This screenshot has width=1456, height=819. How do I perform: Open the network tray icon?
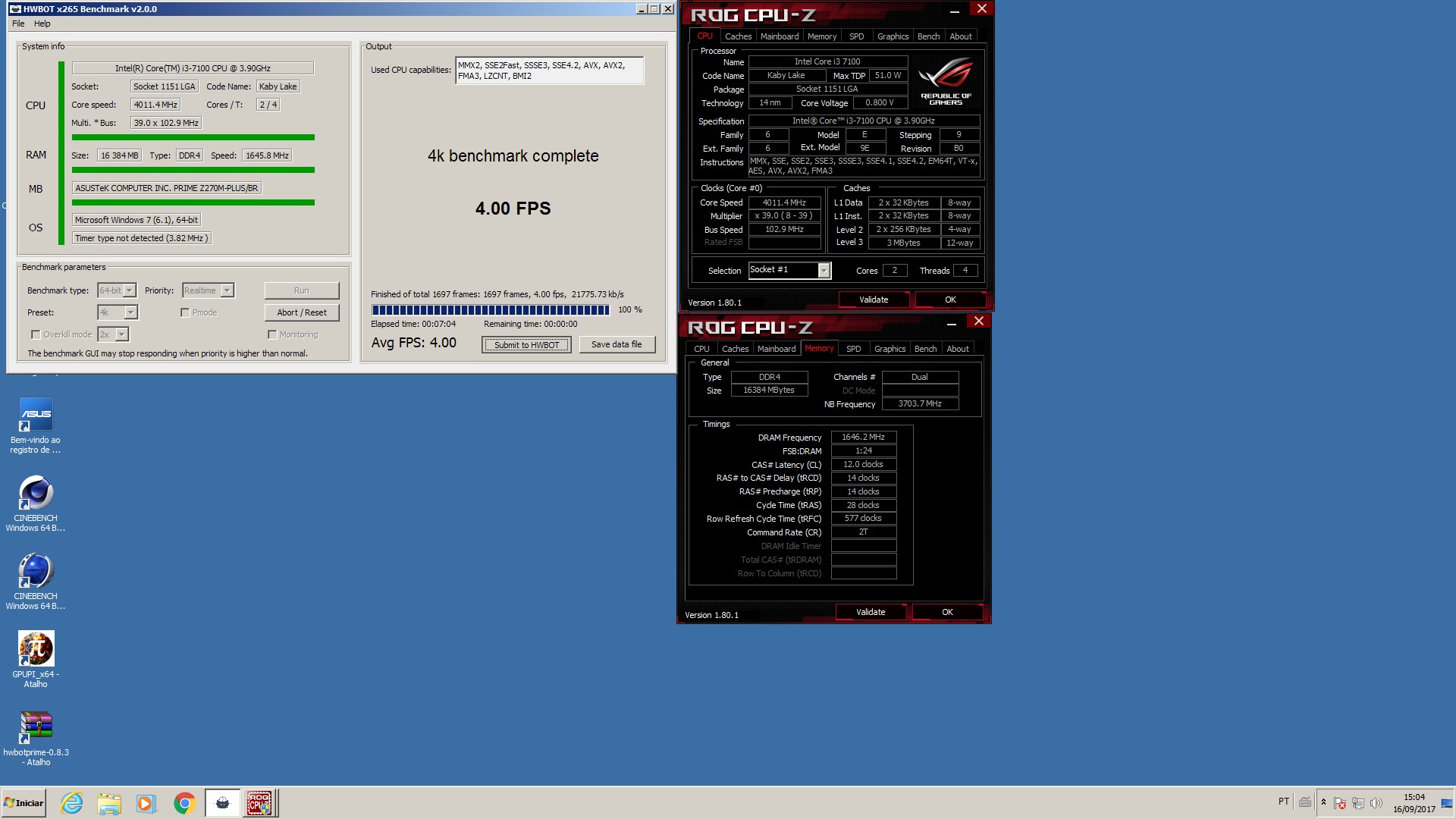point(1358,803)
